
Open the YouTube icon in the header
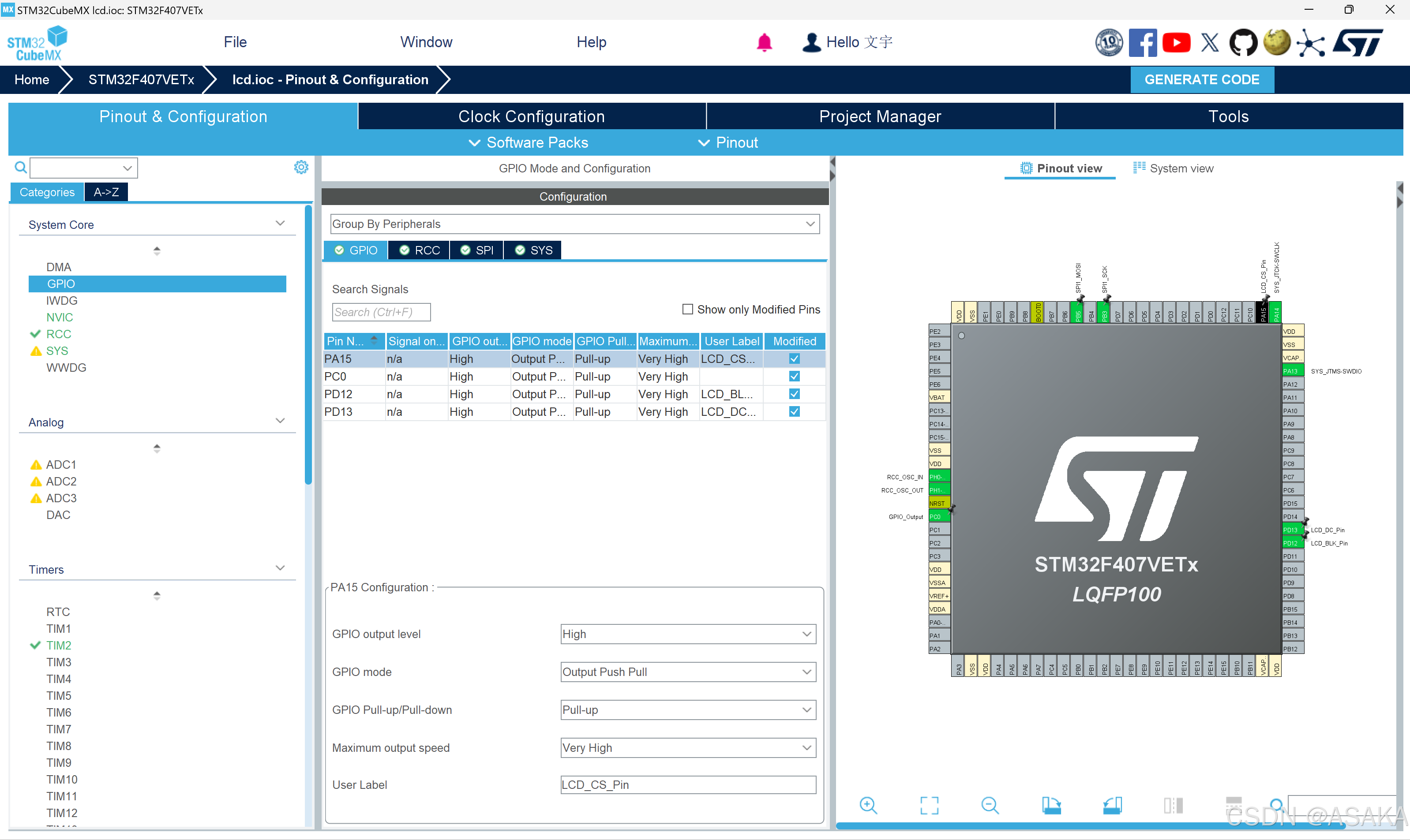point(1176,42)
